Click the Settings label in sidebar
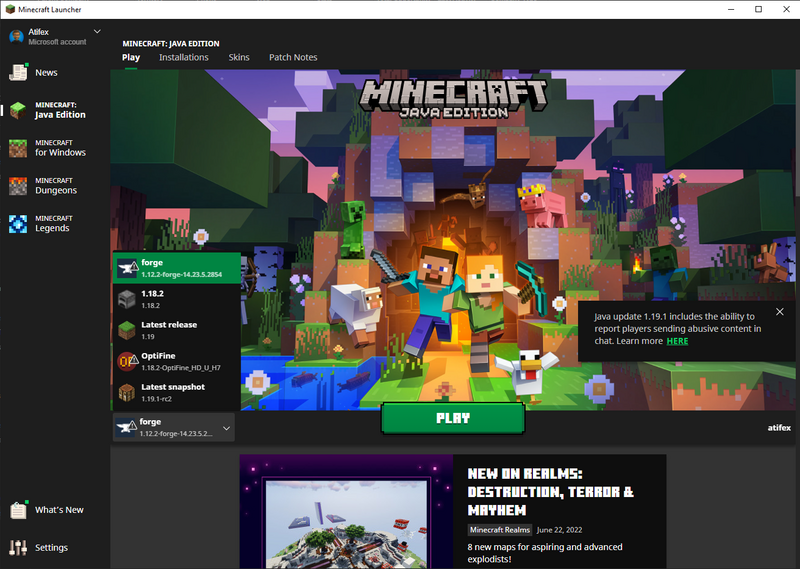The height and width of the screenshot is (569, 800). point(51,548)
